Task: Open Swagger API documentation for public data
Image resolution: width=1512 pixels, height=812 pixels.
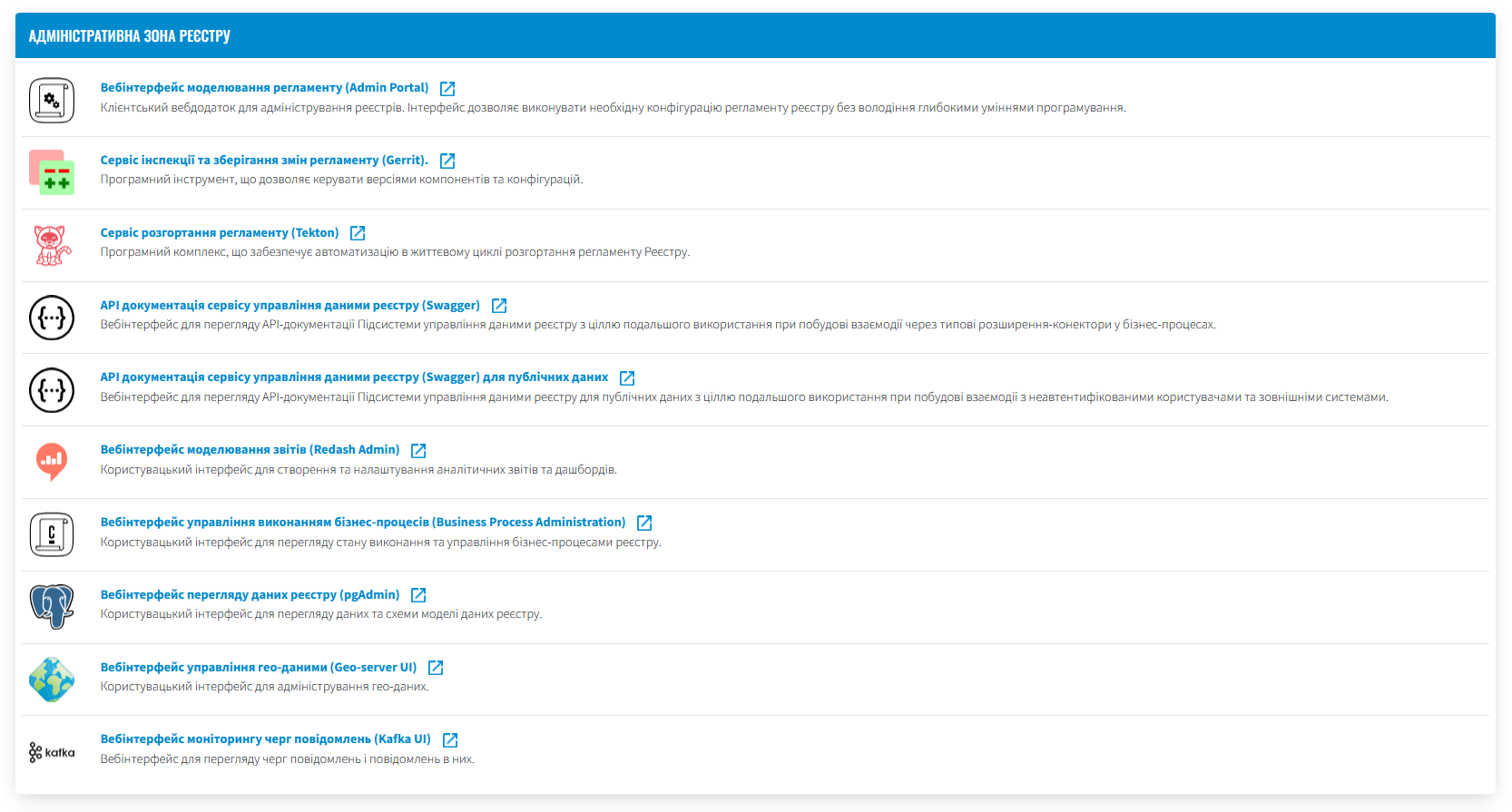Action: (x=354, y=377)
